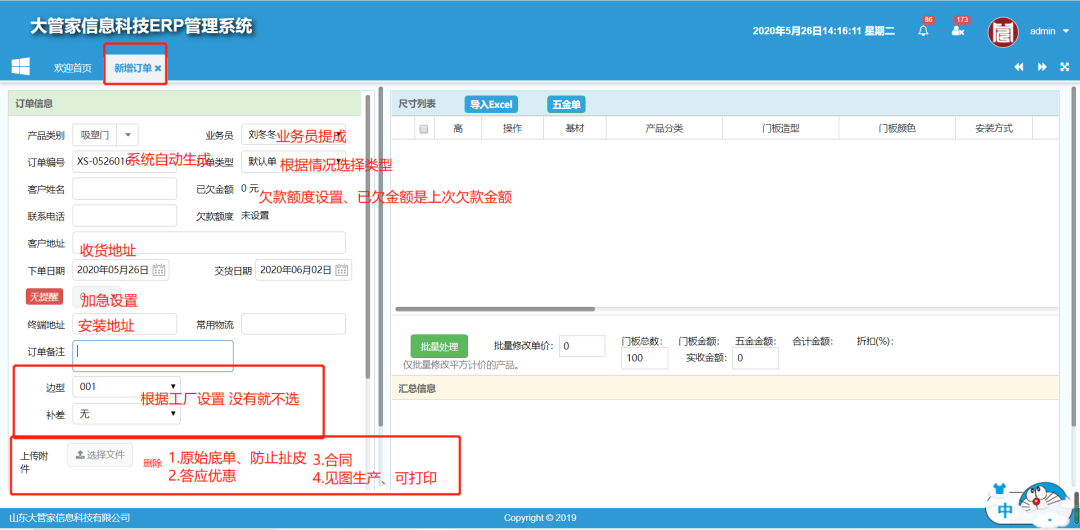Image resolution: width=1080 pixels, height=530 pixels.
Task: Close the 新增订单 tab
Action: coord(158,68)
